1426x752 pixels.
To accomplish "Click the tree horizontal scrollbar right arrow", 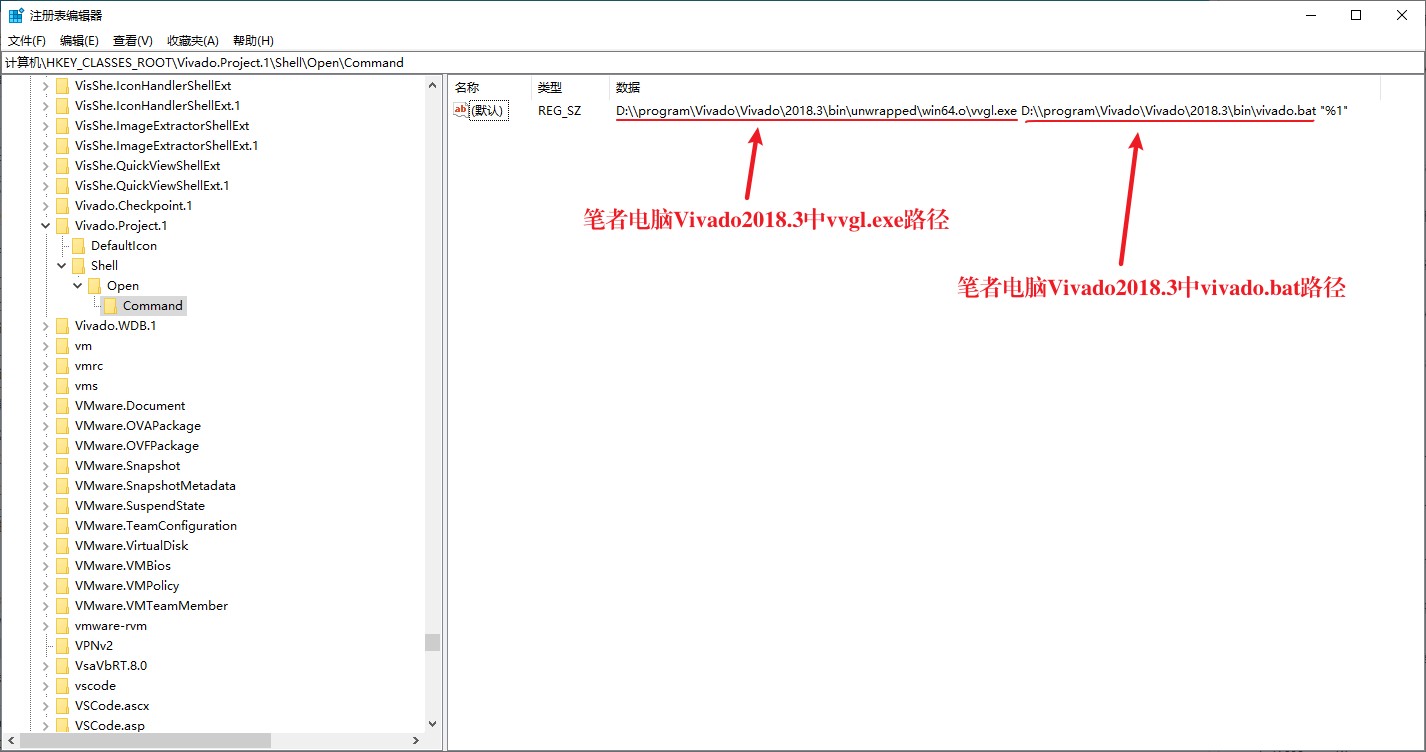I will click(417, 741).
